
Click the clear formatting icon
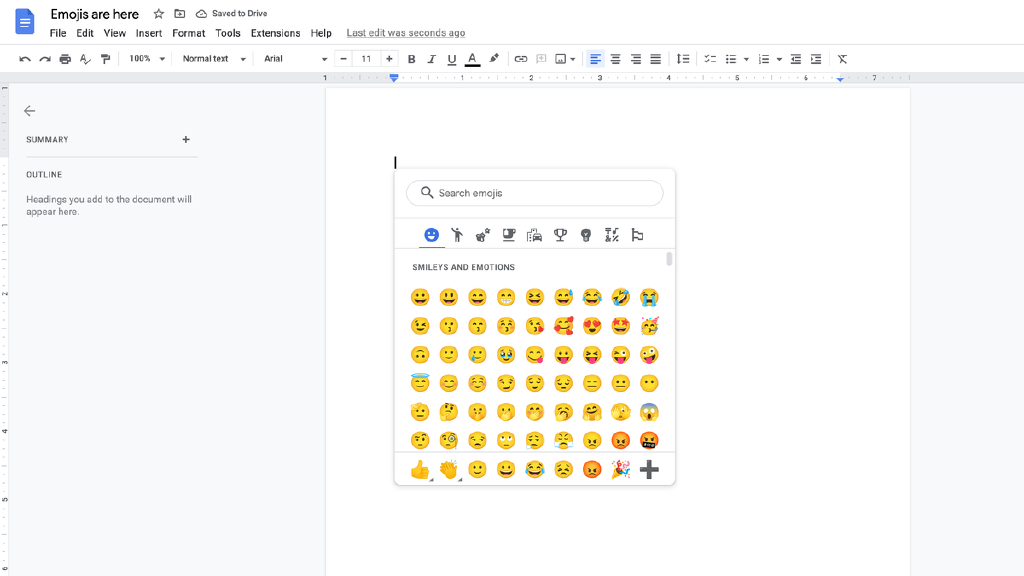pyautogui.click(x=842, y=59)
